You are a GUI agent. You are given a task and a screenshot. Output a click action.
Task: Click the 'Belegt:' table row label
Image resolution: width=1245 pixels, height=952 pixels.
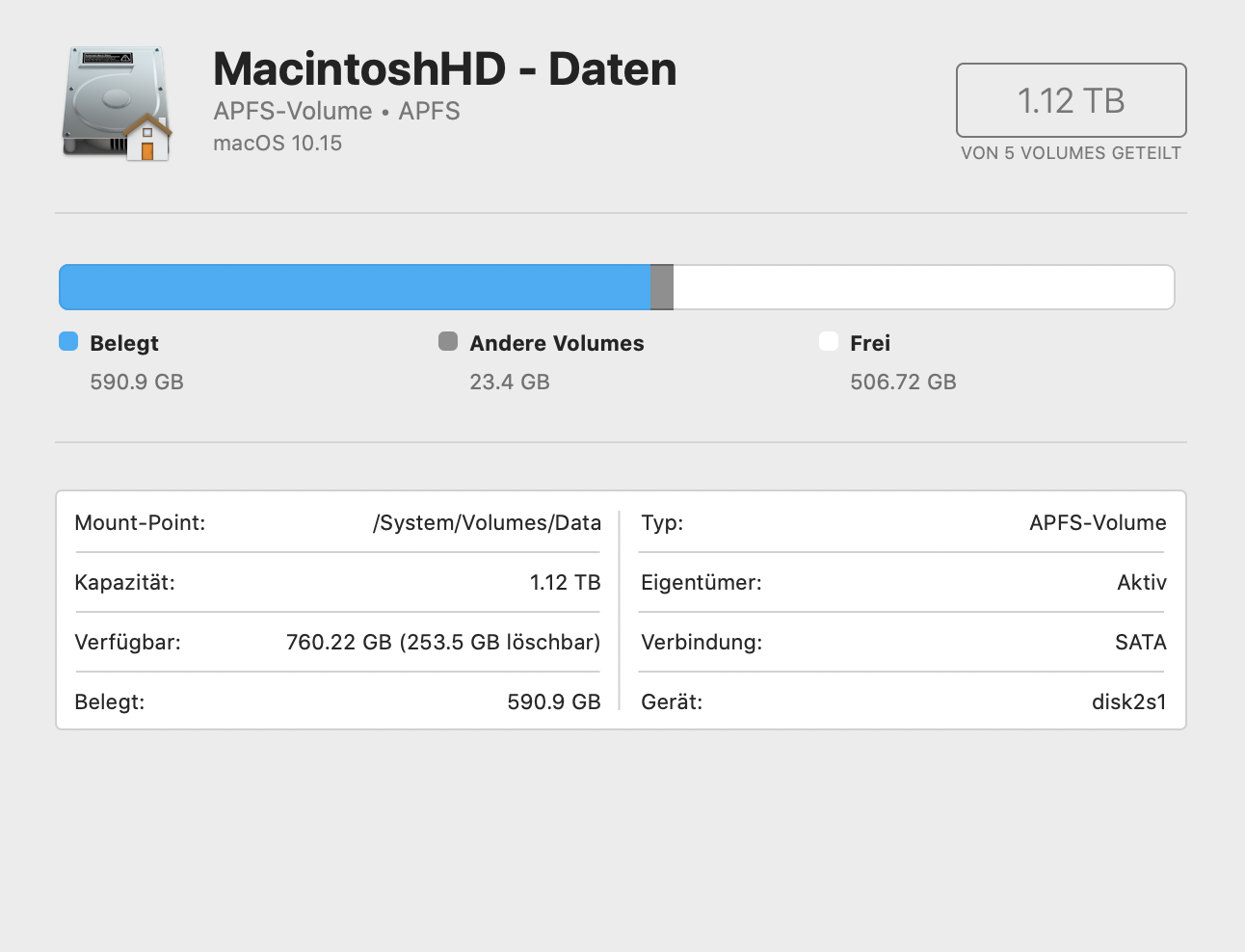[109, 701]
